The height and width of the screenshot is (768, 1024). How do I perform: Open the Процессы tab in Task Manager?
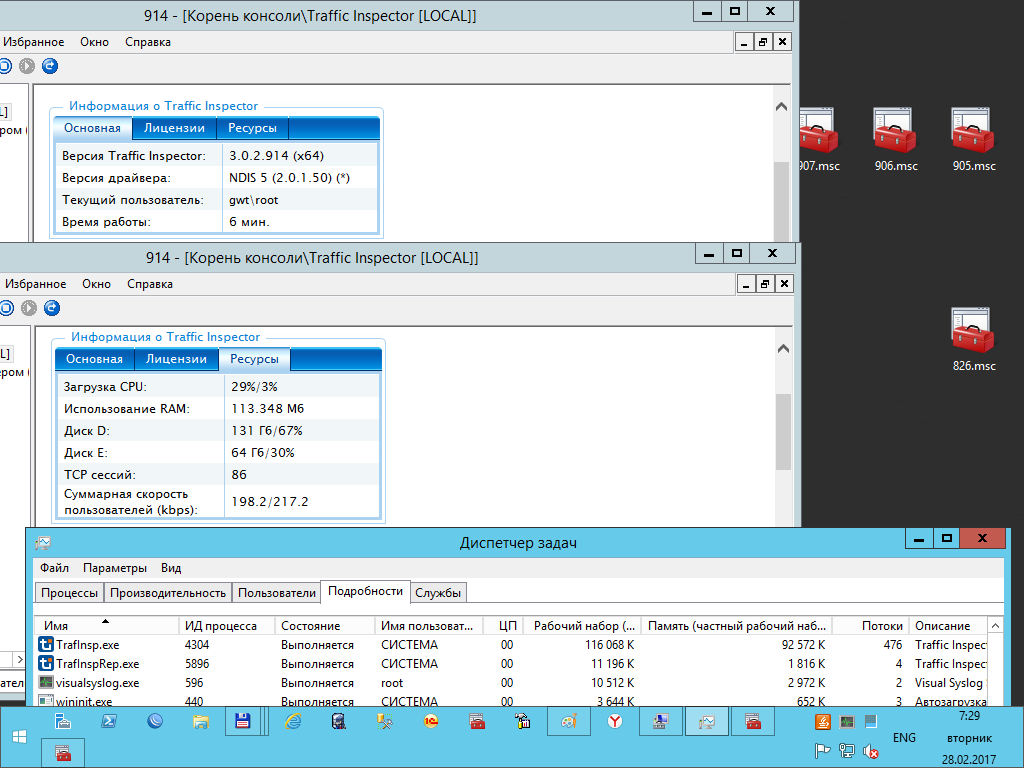(69, 593)
